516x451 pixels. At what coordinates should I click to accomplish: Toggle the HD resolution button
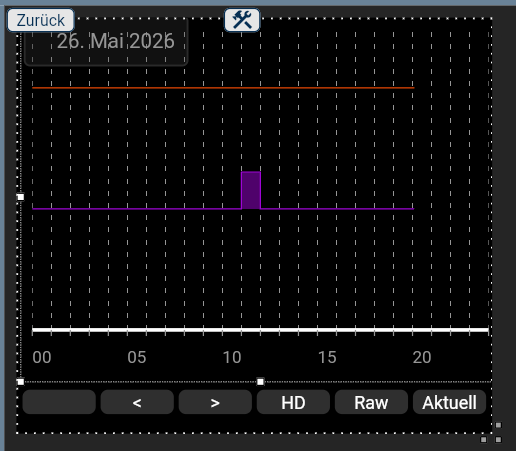click(293, 402)
